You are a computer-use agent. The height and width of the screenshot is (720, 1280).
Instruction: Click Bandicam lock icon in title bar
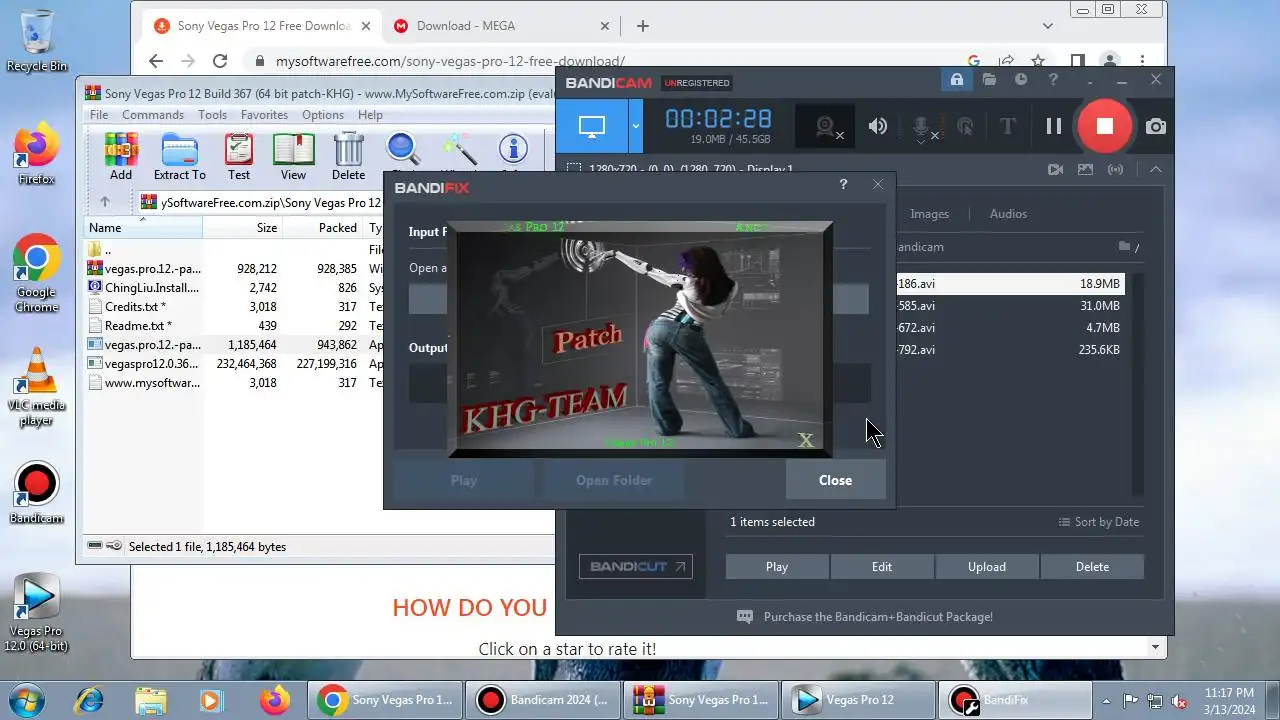click(957, 80)
